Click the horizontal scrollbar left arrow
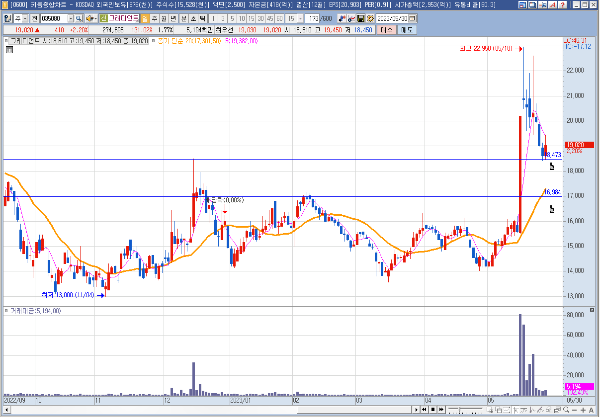 coord(6,410)
